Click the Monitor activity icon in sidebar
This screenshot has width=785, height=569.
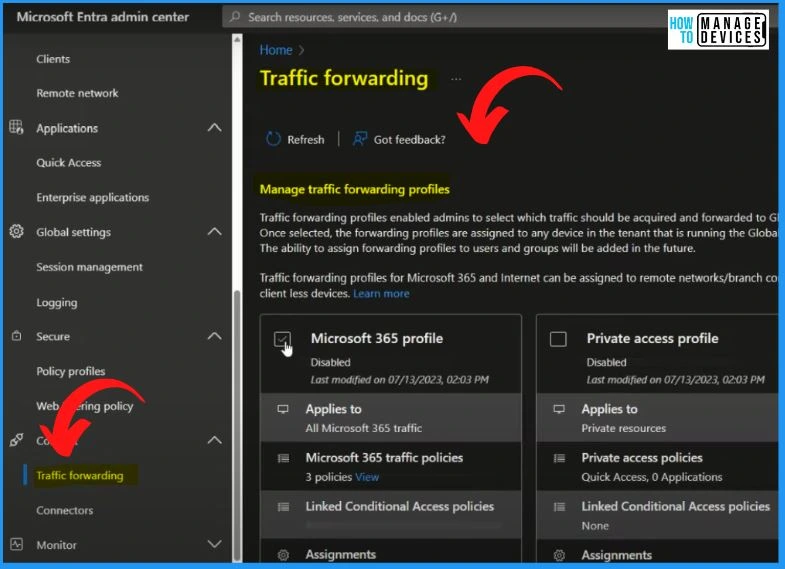(x=16, y=544)
